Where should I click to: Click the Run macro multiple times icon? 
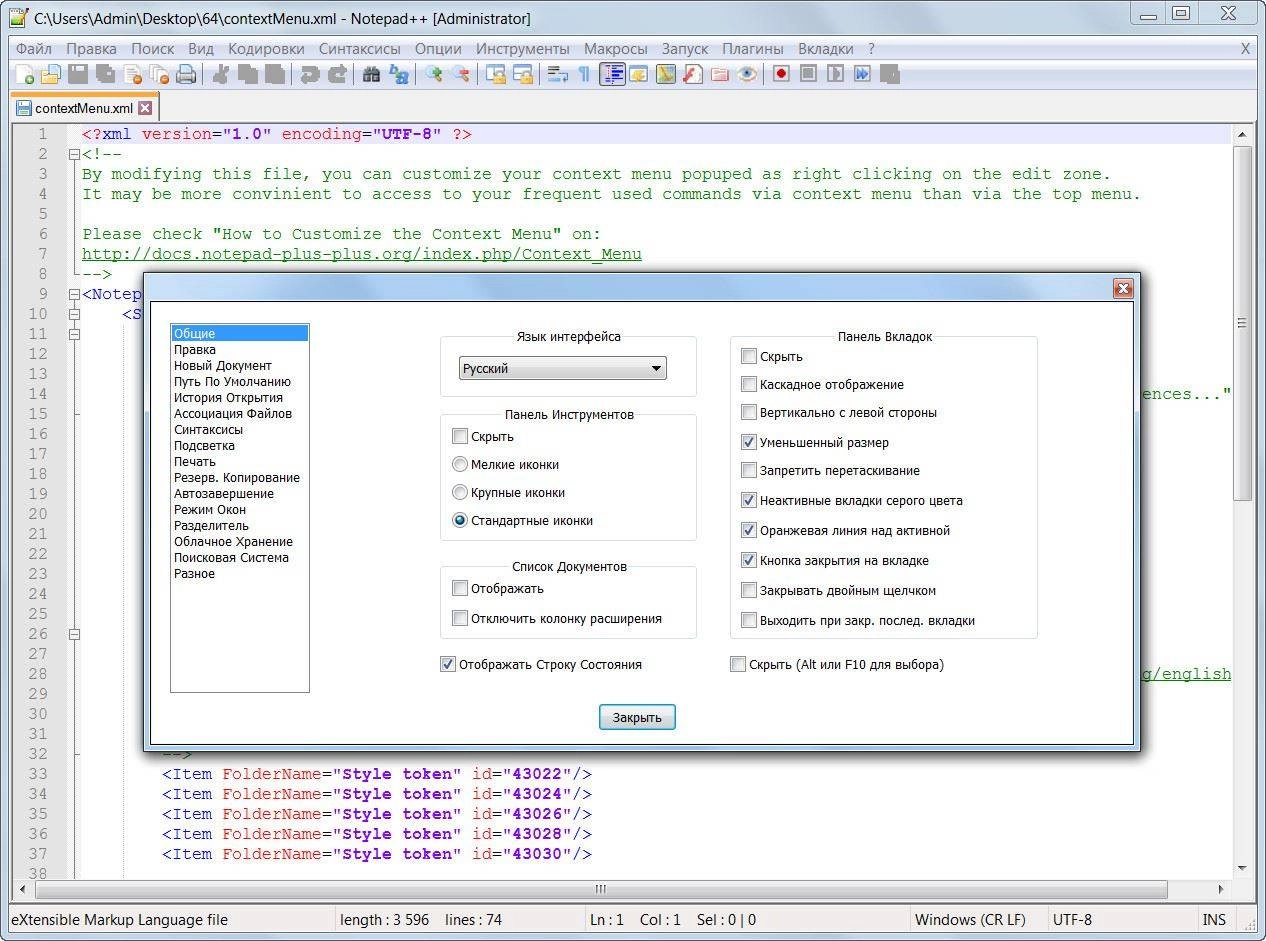click(x=863, y=74)
